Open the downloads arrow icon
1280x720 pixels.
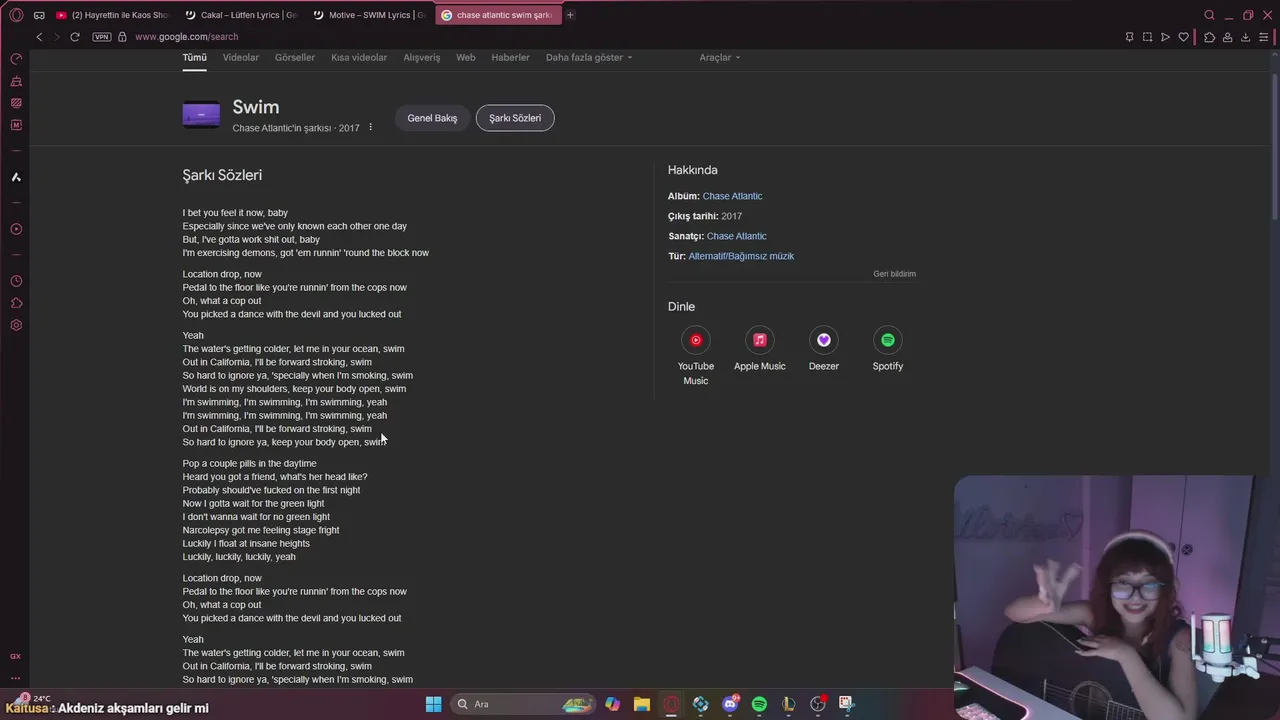point(1245,37)
